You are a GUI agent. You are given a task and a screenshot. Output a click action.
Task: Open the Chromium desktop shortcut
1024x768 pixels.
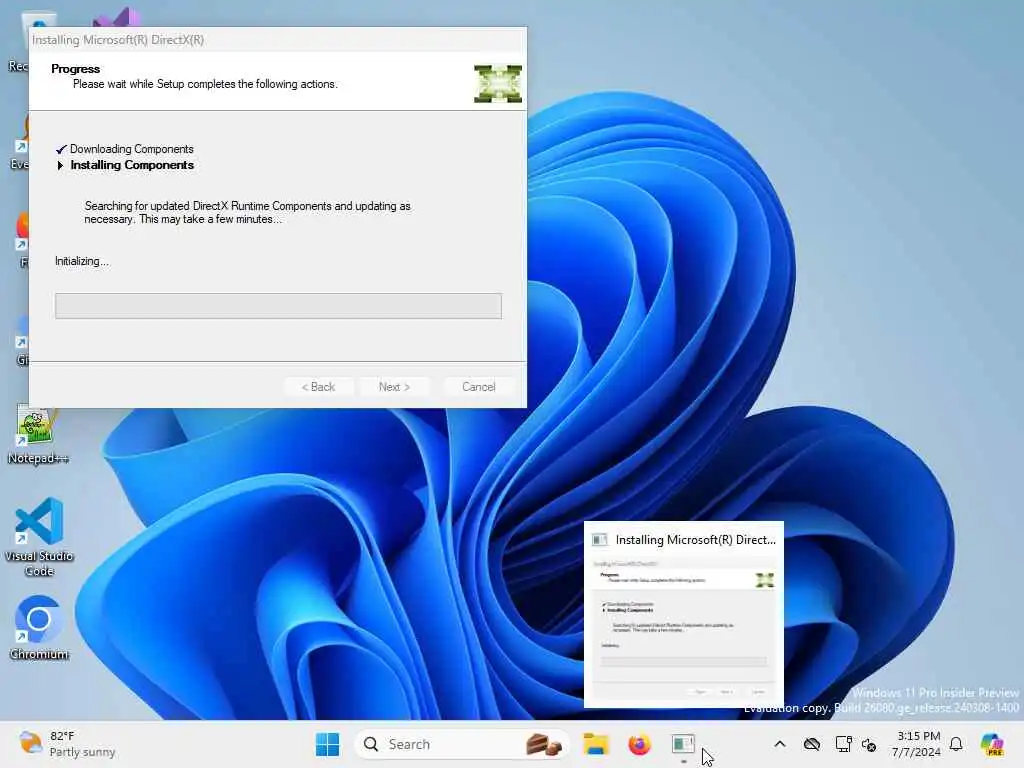click(39, 628)
